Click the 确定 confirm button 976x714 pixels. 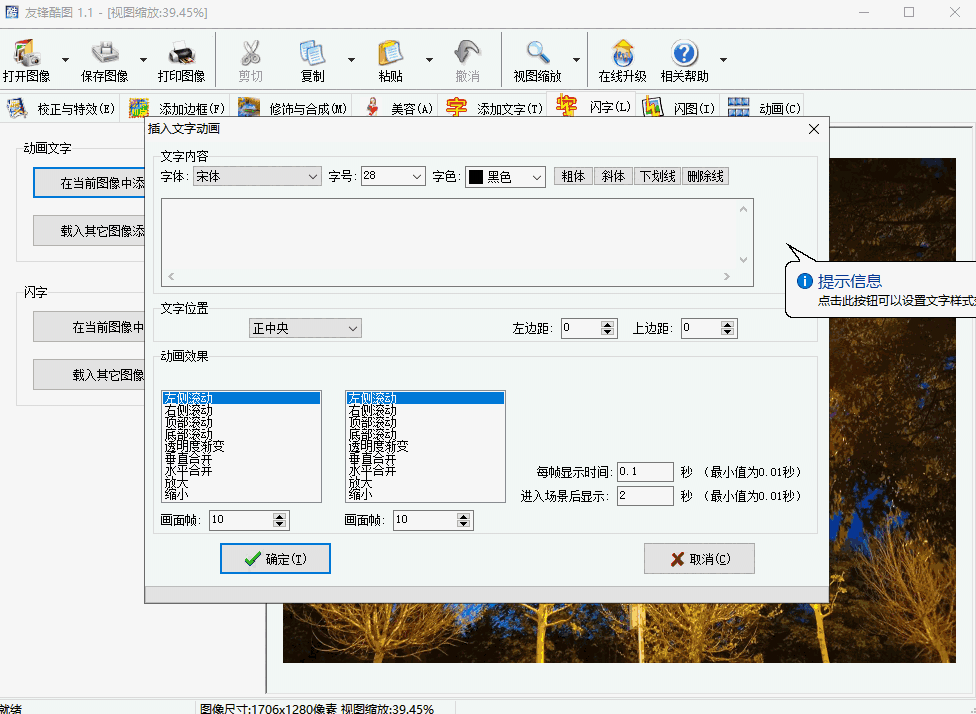pyautogui.click(x=275, y=558)
